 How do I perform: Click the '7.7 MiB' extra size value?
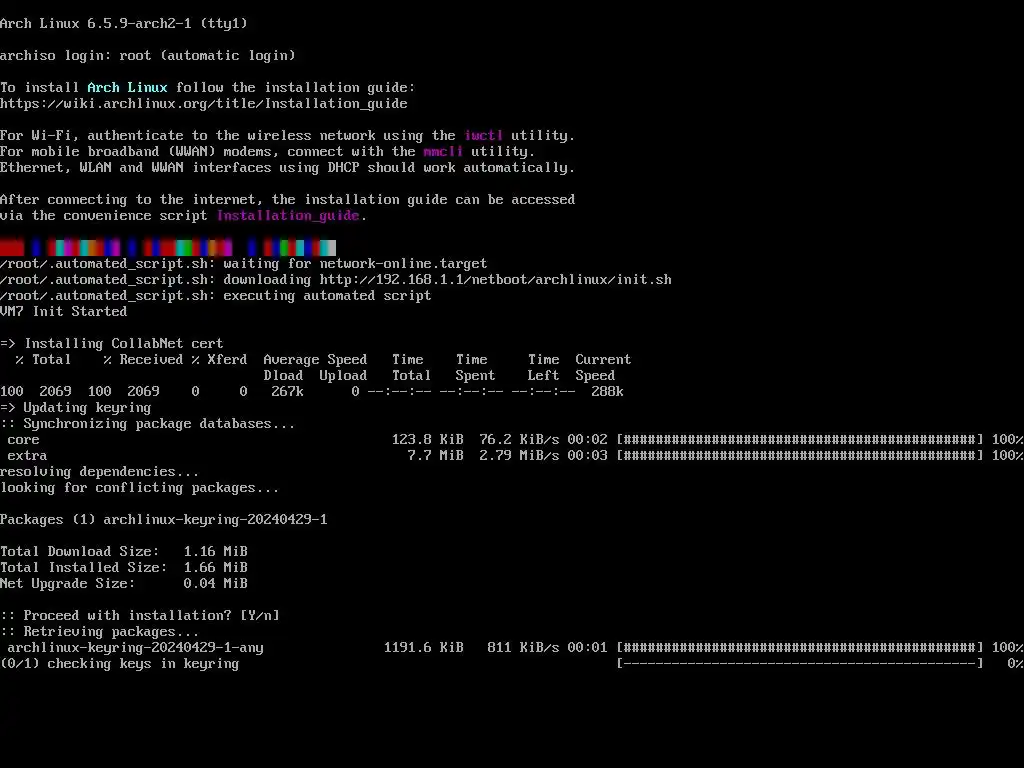436,455
